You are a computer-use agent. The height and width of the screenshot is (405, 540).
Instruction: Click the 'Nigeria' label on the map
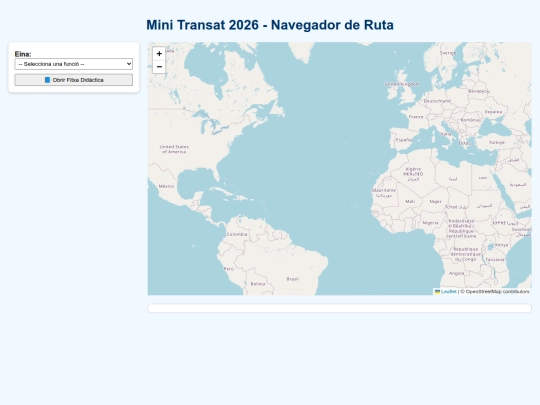[x=430, y=223]
